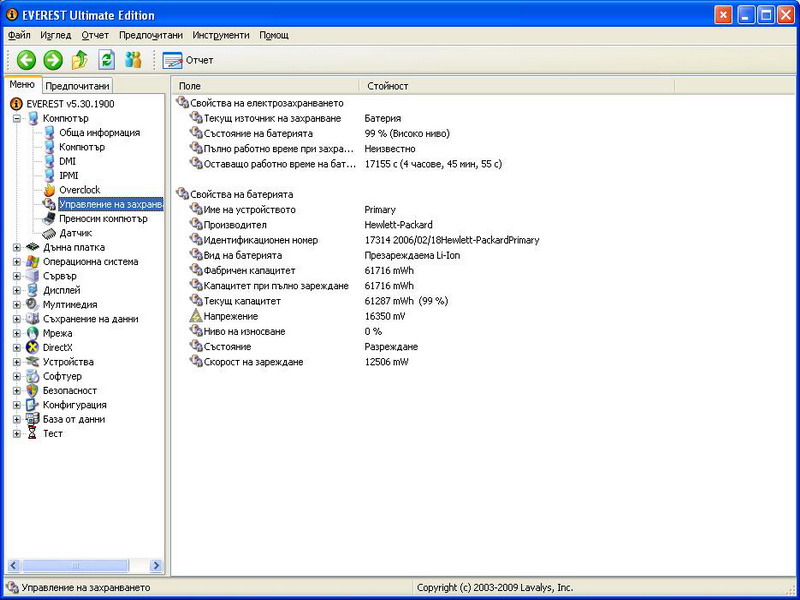Open the Помощ menu
Viewport: 800px width, 600px height.
point(274,35)
